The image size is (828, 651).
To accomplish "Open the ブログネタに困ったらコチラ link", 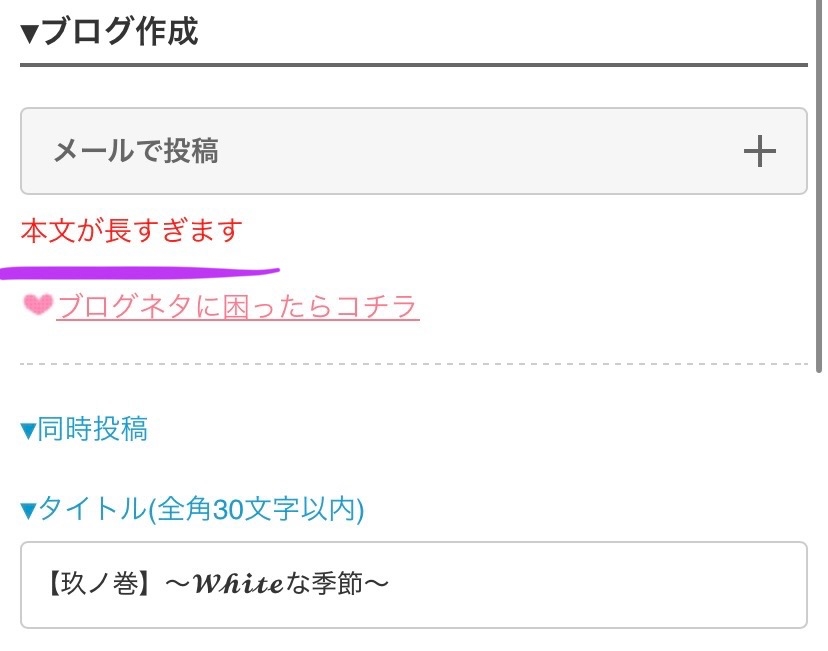I will tap(238, 306).
